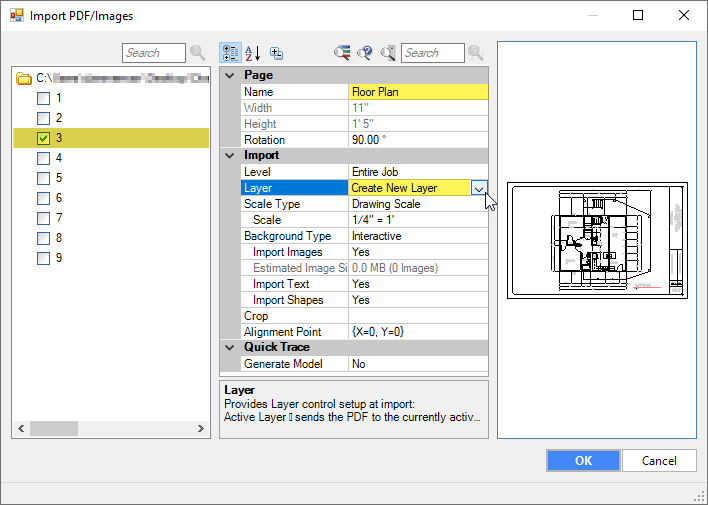This screenshot has width=708, height=505.
Task: Click the Generate Model value No
Action: click(x=418, y=364)
